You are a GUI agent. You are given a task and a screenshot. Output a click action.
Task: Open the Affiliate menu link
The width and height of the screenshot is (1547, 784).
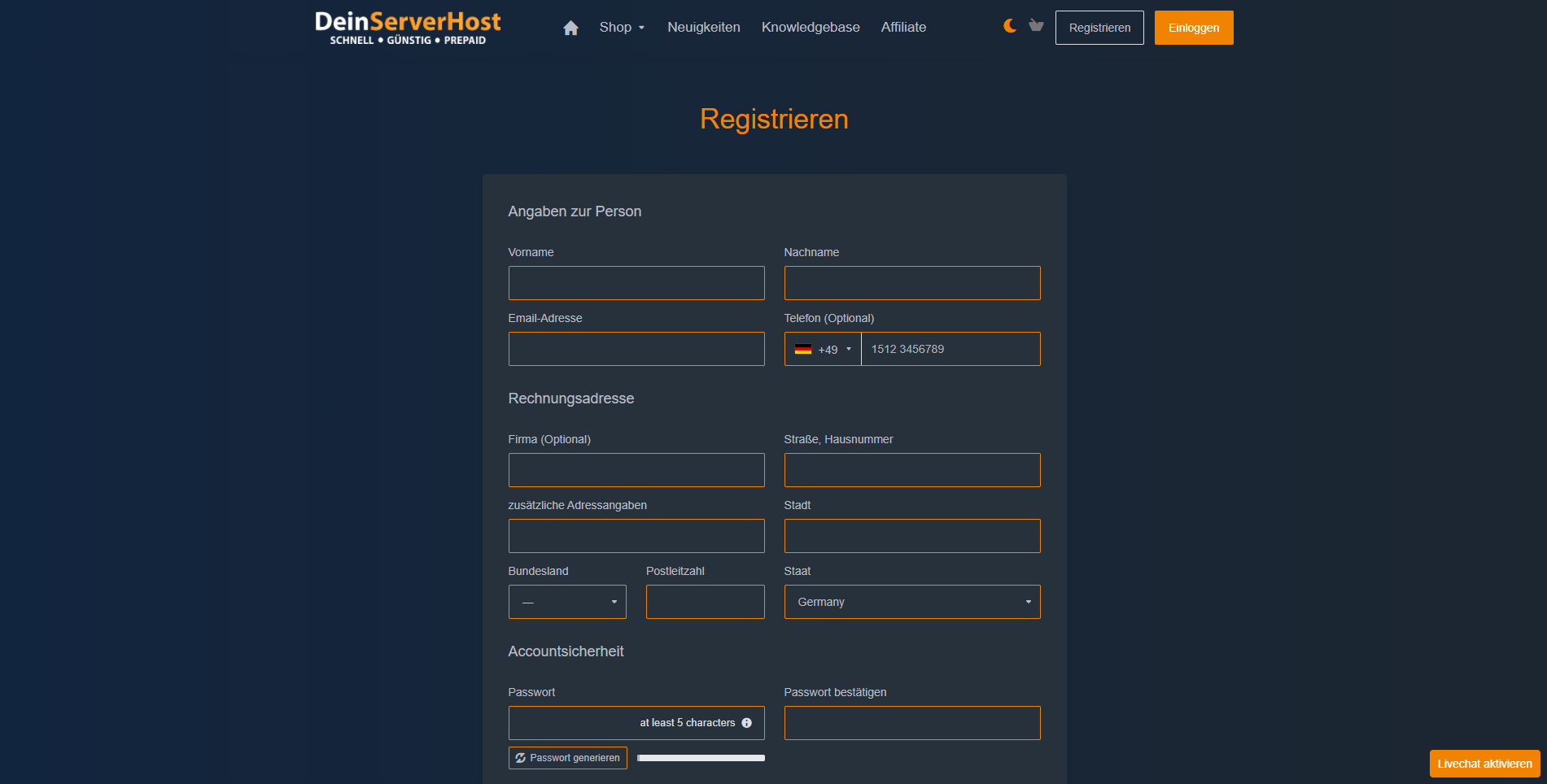(903, 28)
